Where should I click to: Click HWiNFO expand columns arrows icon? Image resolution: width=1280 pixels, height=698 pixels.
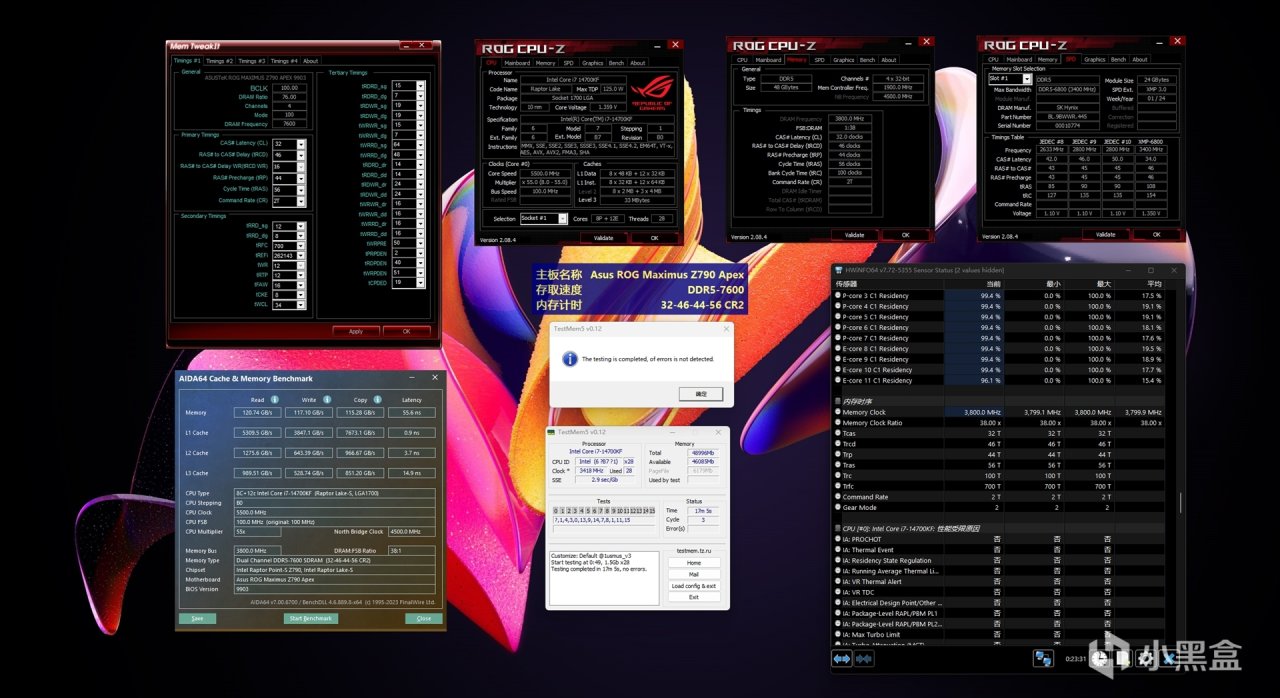click(x=842, y=659)
